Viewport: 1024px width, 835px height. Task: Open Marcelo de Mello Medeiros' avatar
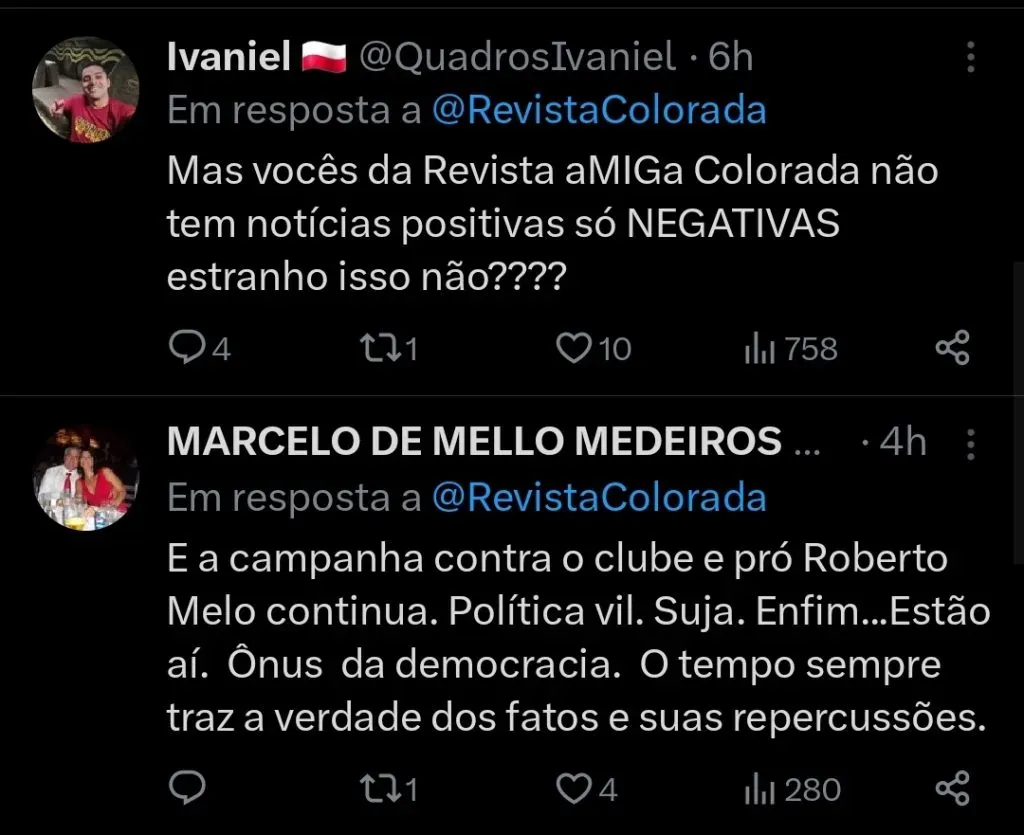tap(85, 478)
